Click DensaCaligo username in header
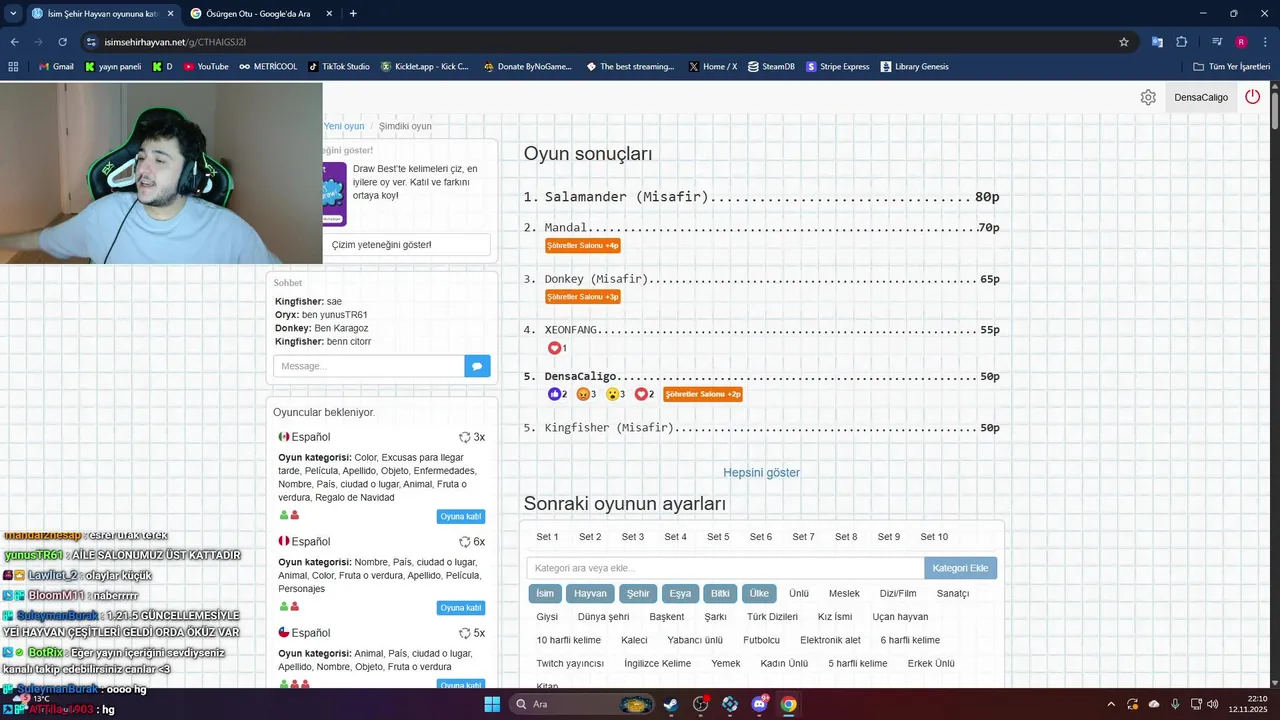1280x720 pixels. [1201, 97]
